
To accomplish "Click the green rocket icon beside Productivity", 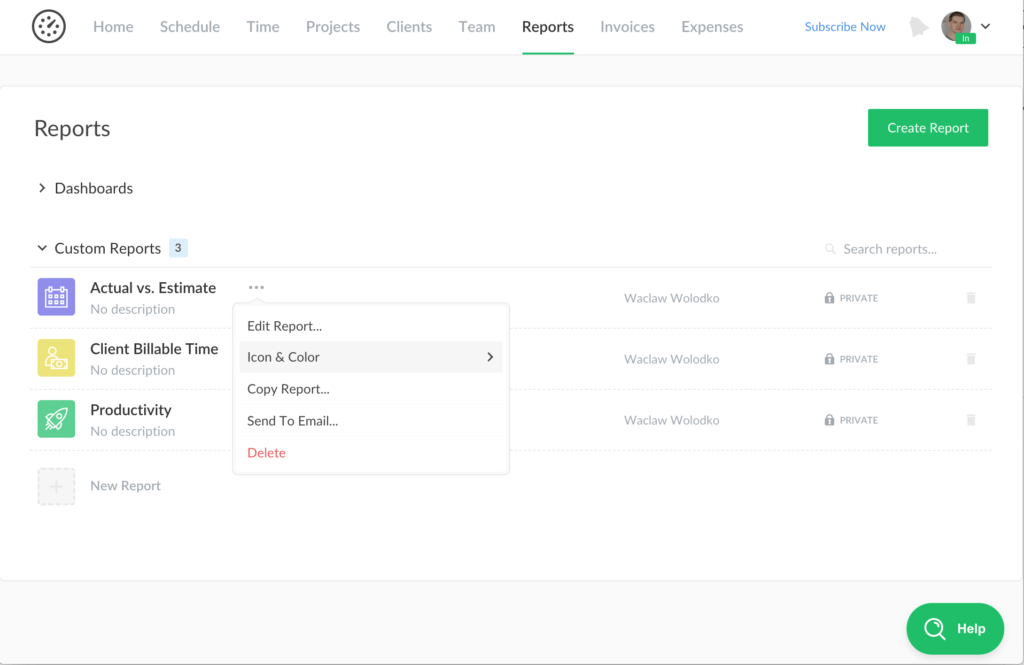I will (56, 419).
